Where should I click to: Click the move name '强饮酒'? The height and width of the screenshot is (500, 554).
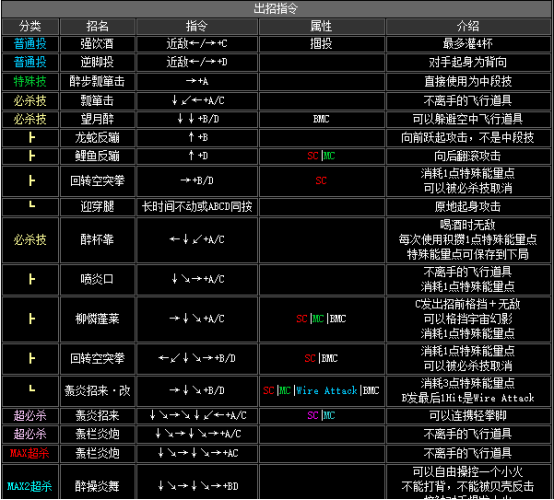97,44
